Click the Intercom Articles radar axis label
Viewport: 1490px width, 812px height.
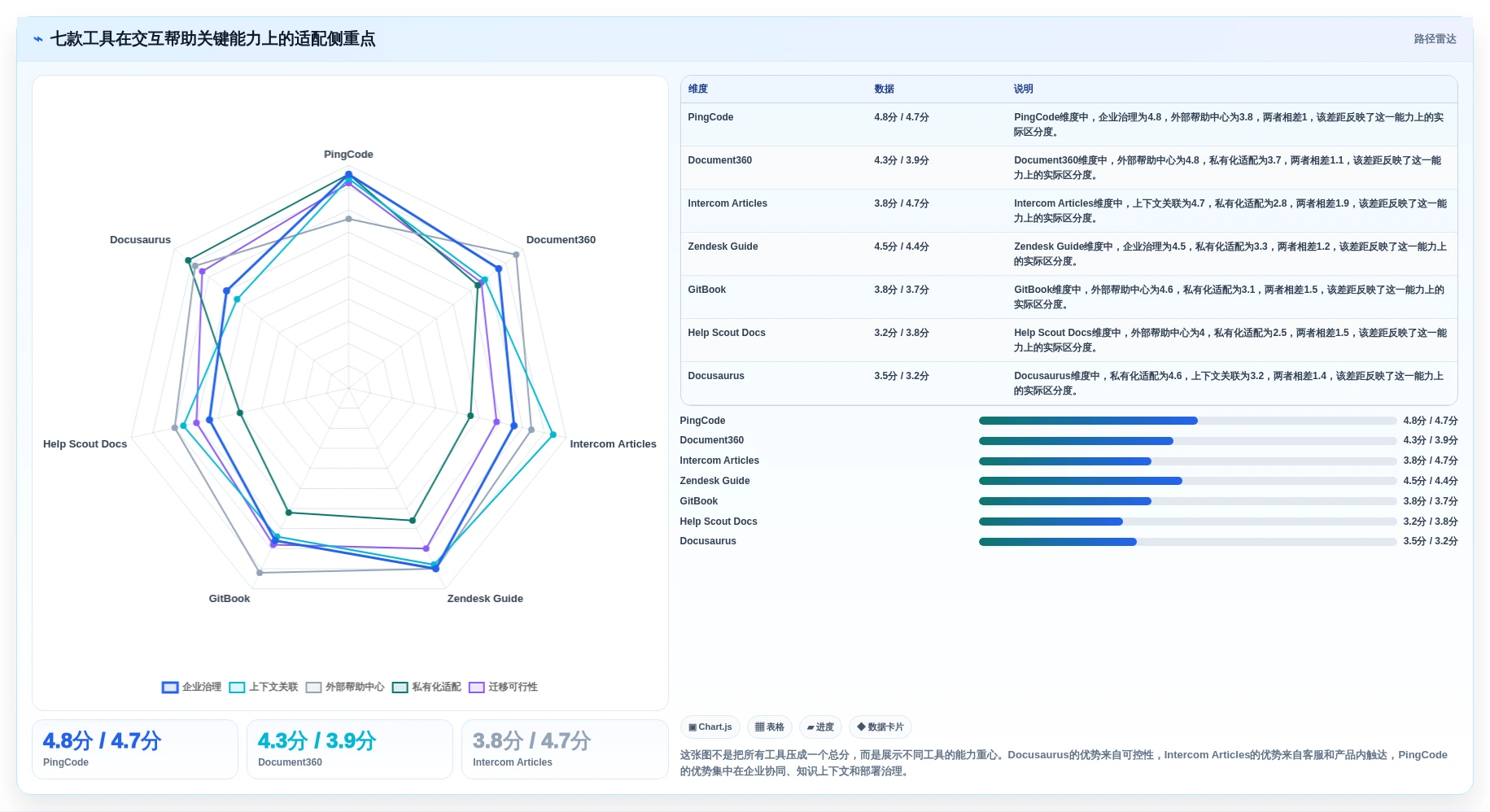coord(613,444)
